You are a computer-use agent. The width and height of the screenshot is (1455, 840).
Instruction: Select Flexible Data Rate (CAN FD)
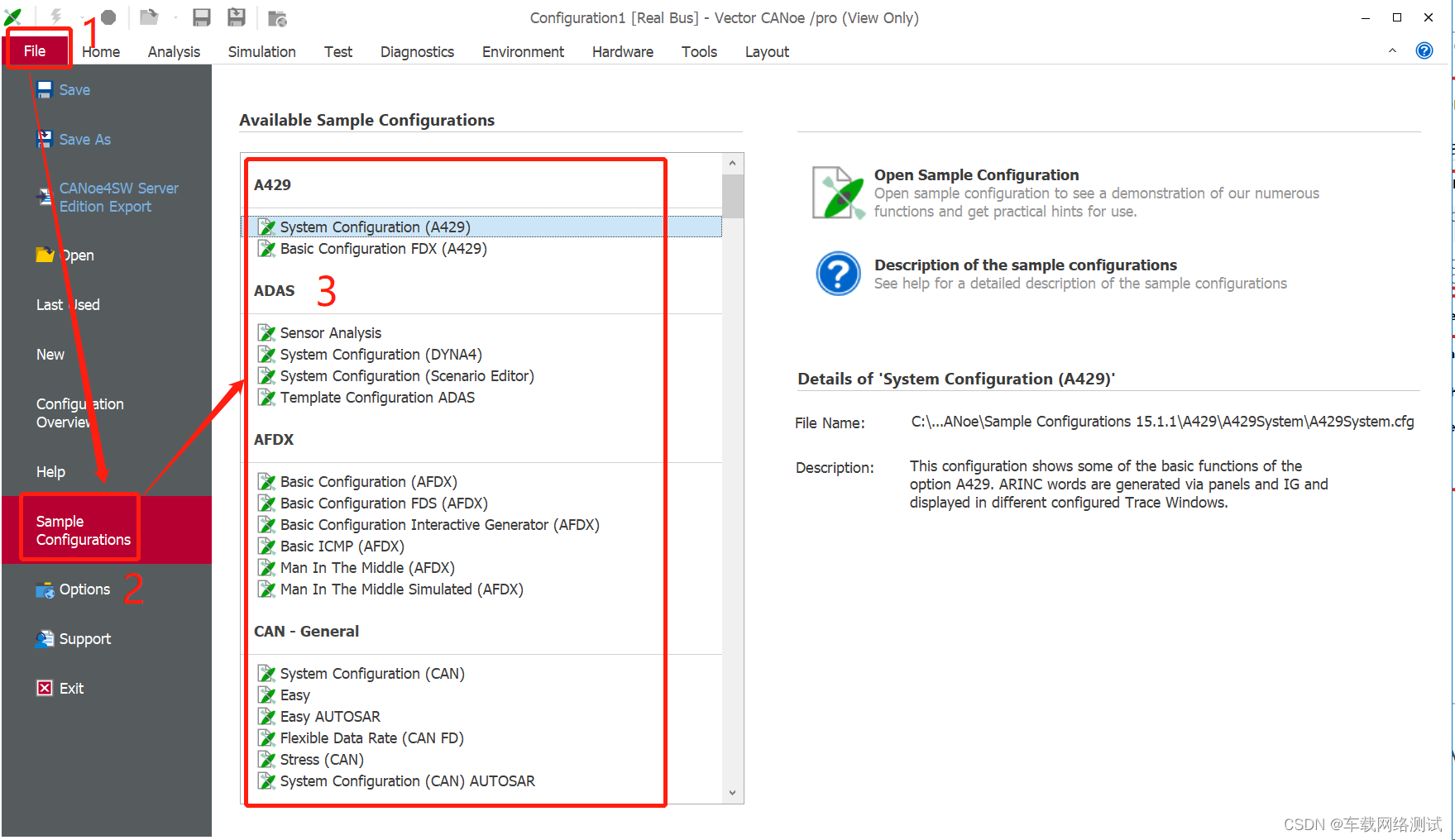click(371, 738)
